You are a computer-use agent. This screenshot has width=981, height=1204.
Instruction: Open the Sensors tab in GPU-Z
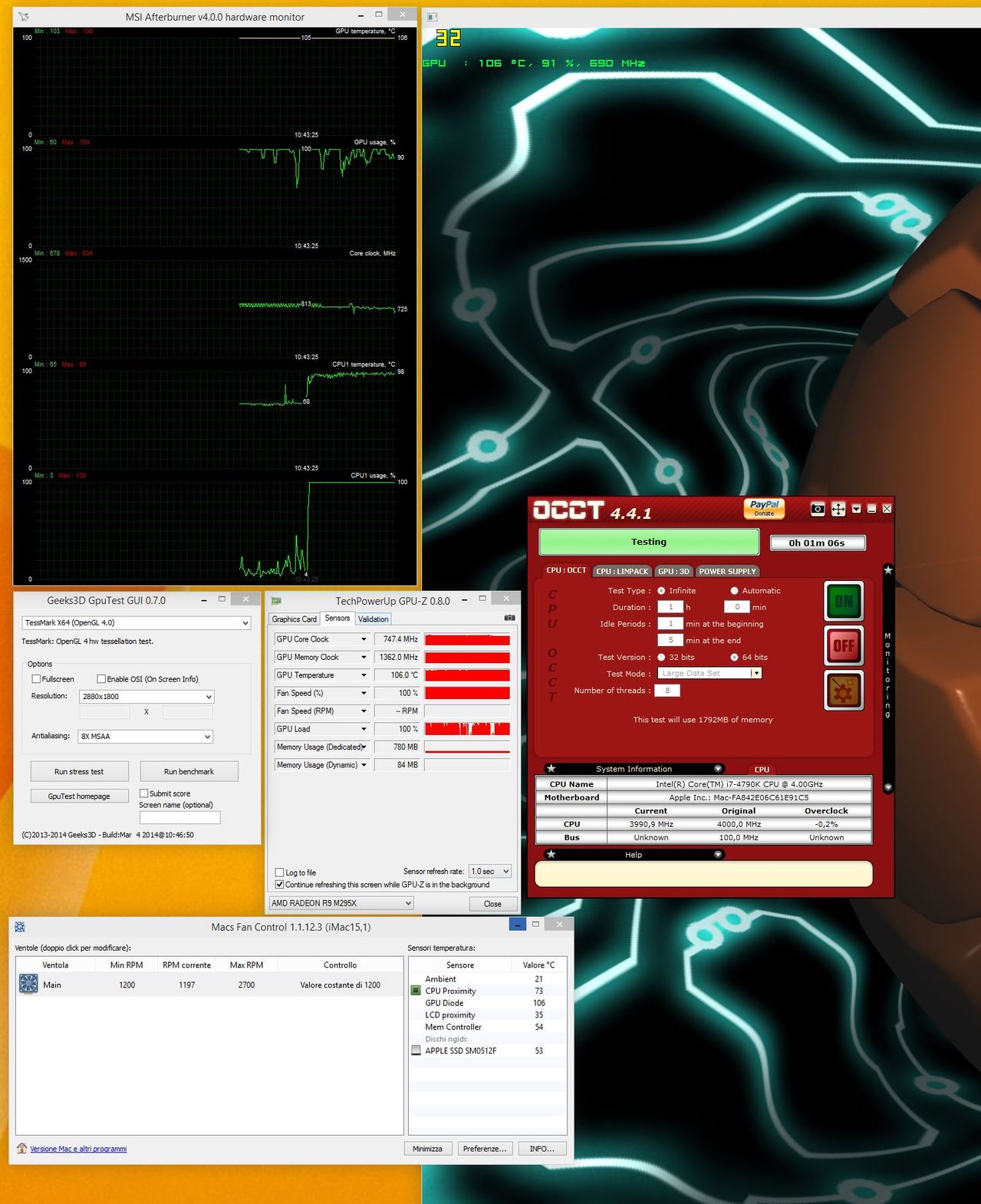coord(337,618)
